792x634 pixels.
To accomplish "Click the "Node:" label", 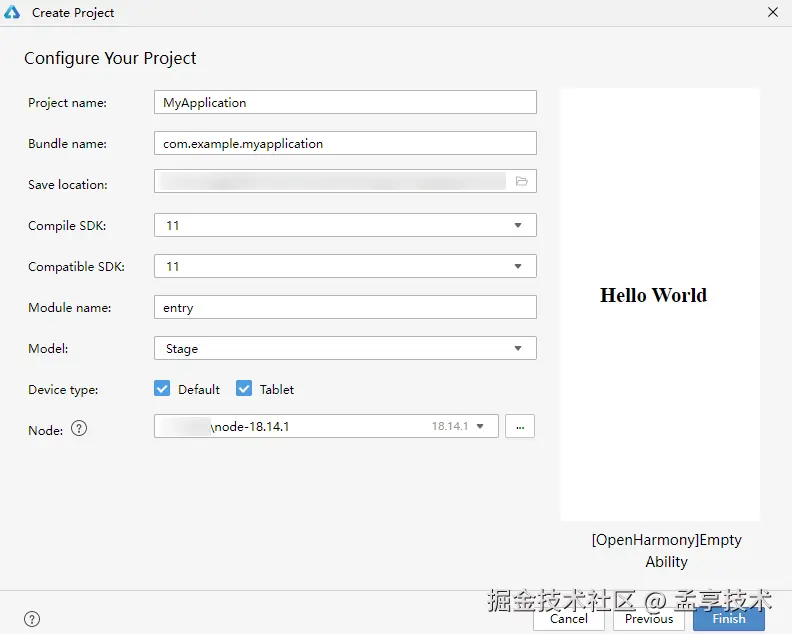I will [x=45, y=430].
